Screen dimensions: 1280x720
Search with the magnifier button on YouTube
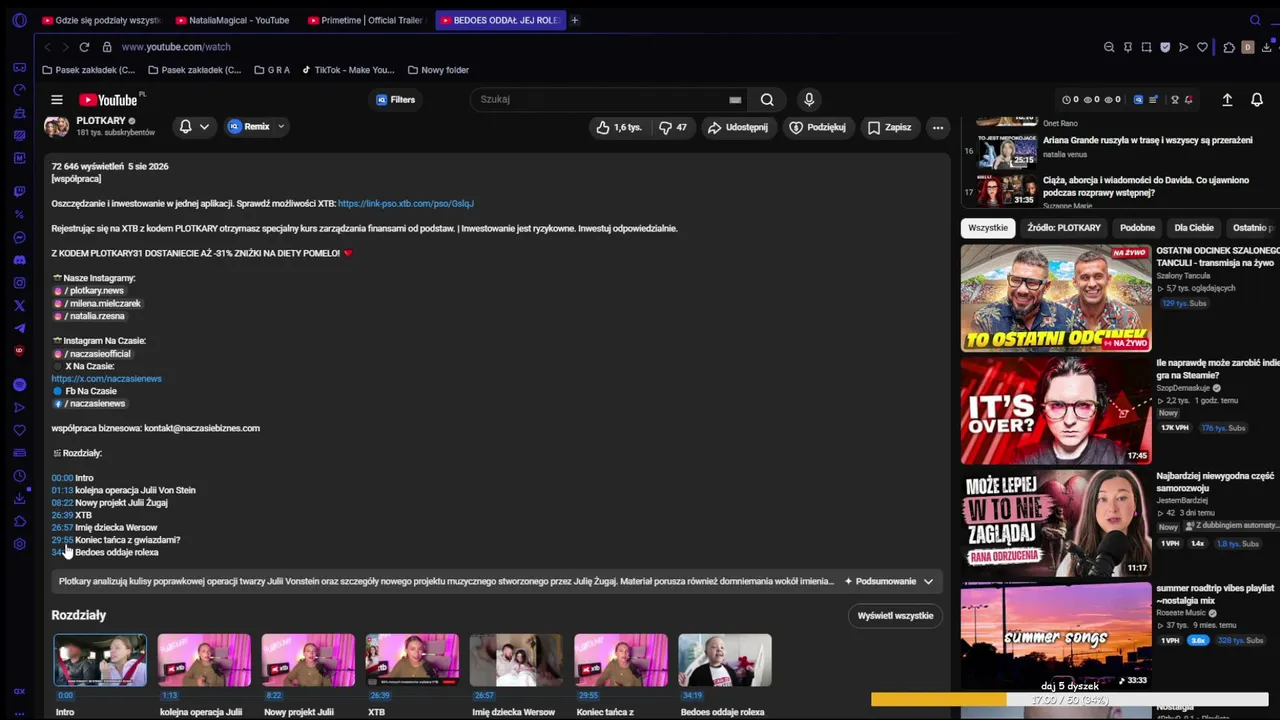[x=767, y=100]
